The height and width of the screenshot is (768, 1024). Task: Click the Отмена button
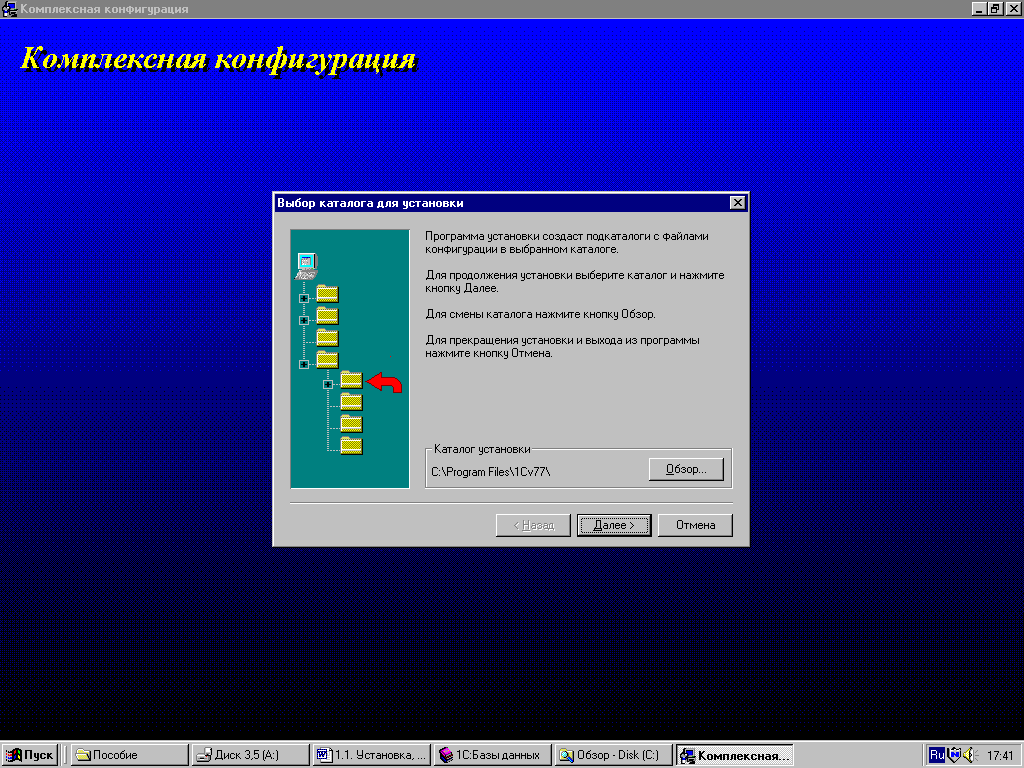[x=695, y=525]
